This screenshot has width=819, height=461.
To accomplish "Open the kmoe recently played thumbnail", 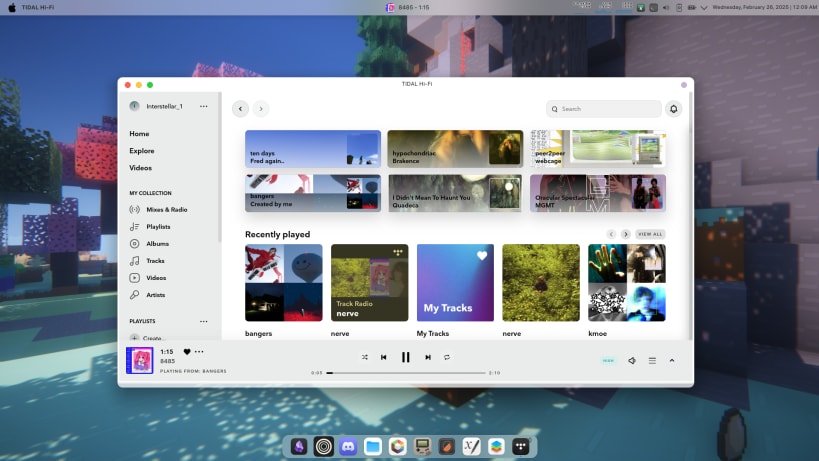I will 627,282.
